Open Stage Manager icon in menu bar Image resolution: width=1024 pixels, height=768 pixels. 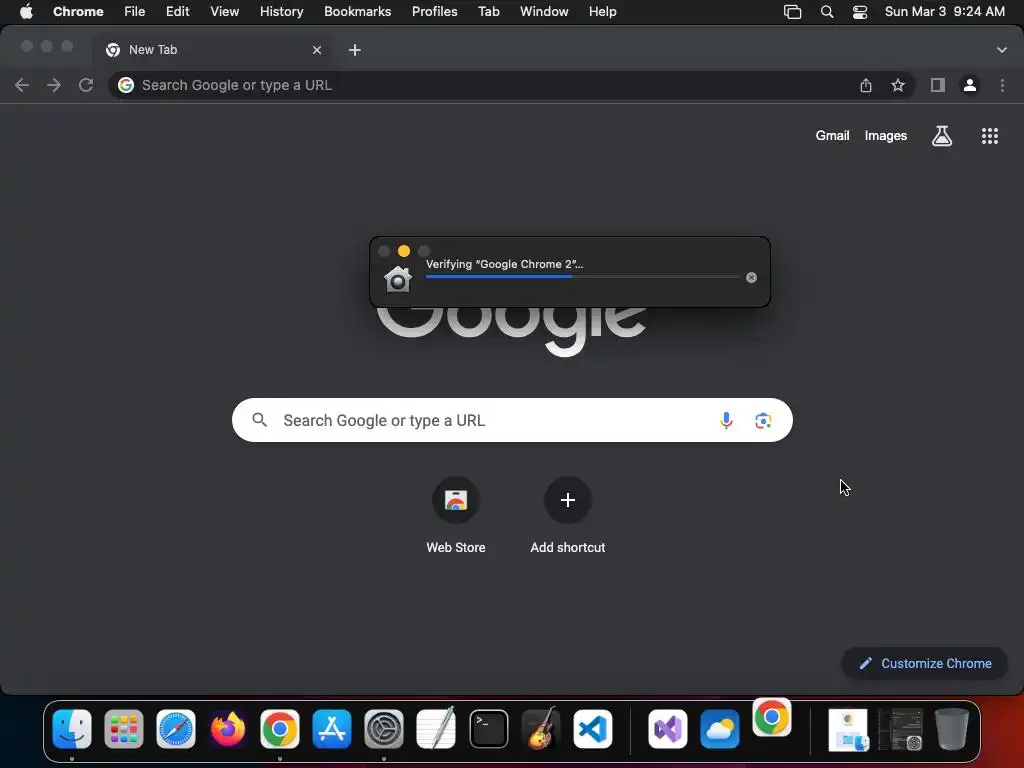tap(792, 12)
